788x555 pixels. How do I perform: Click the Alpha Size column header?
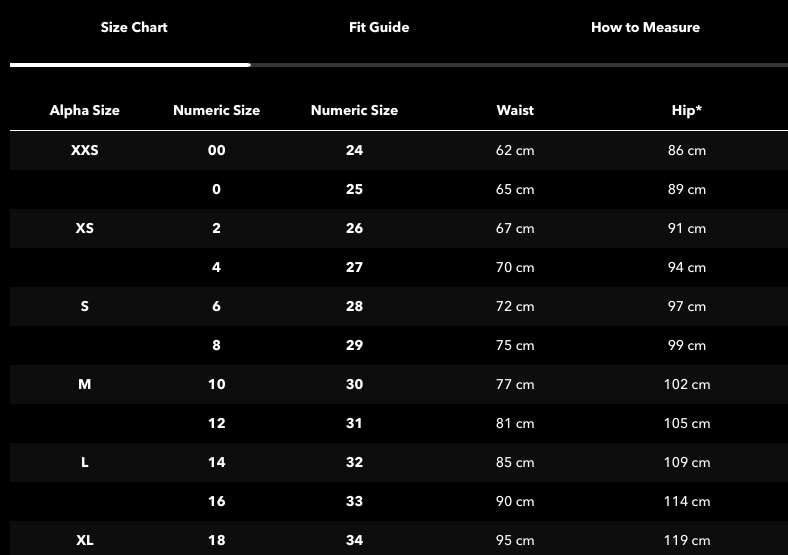click(x=85, y=110)
